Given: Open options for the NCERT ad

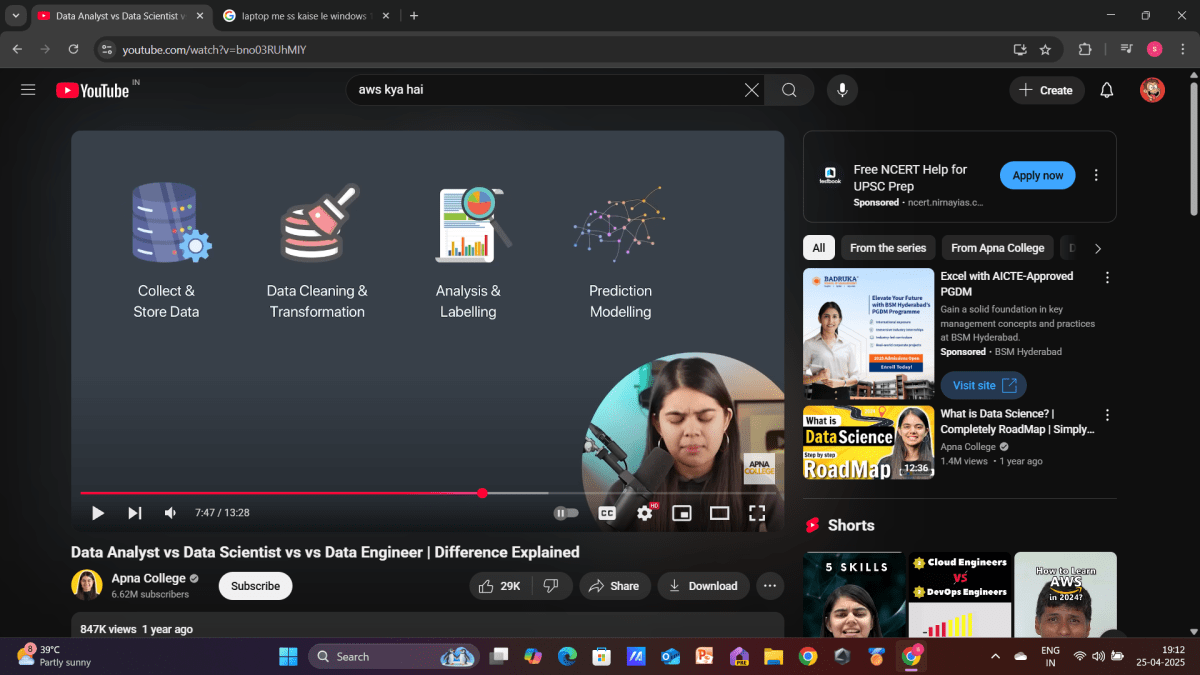Looking at the screenshot, I should point(1096,175).
